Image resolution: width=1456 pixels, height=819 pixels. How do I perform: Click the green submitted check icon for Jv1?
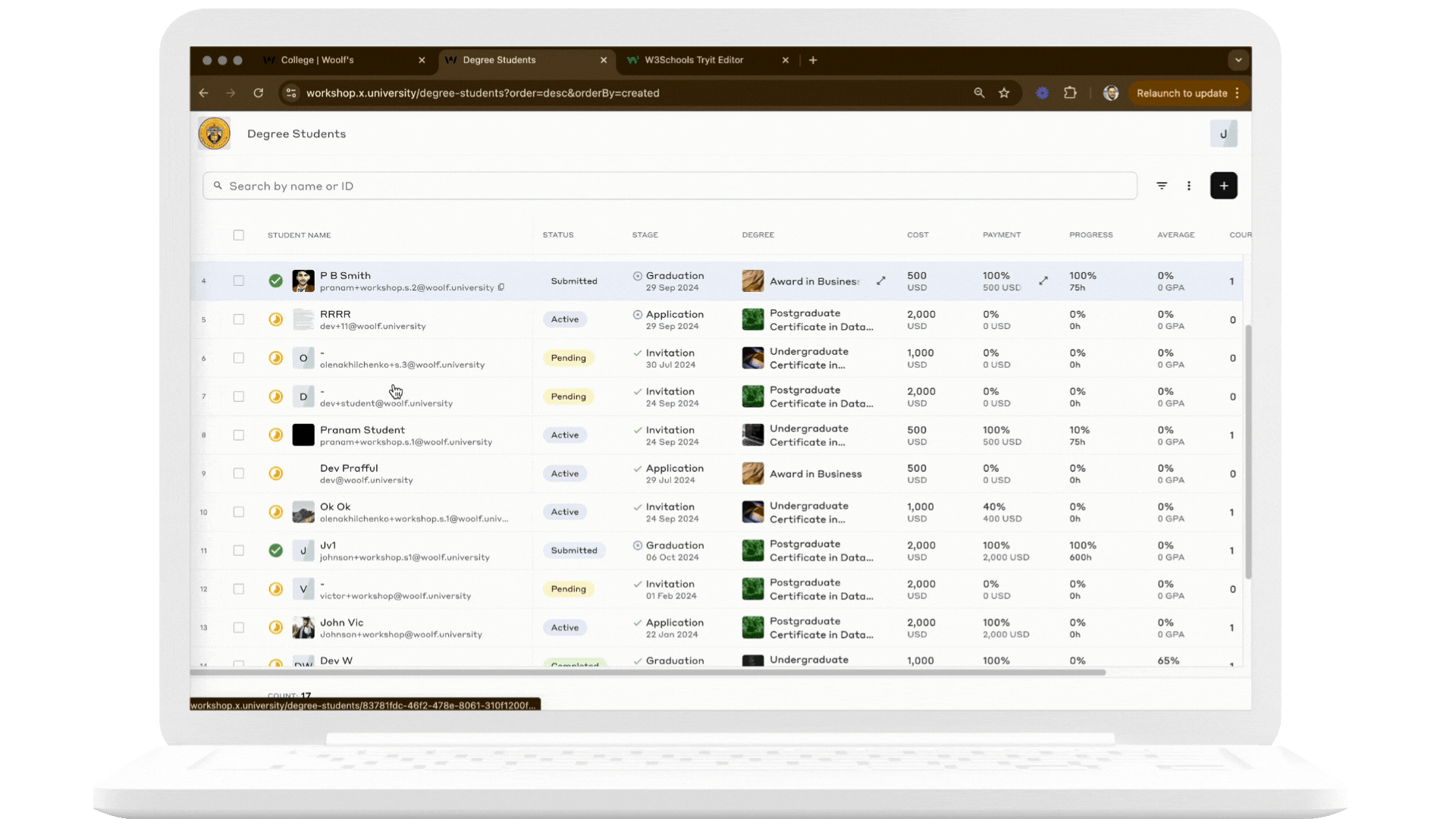coord(276,551)
